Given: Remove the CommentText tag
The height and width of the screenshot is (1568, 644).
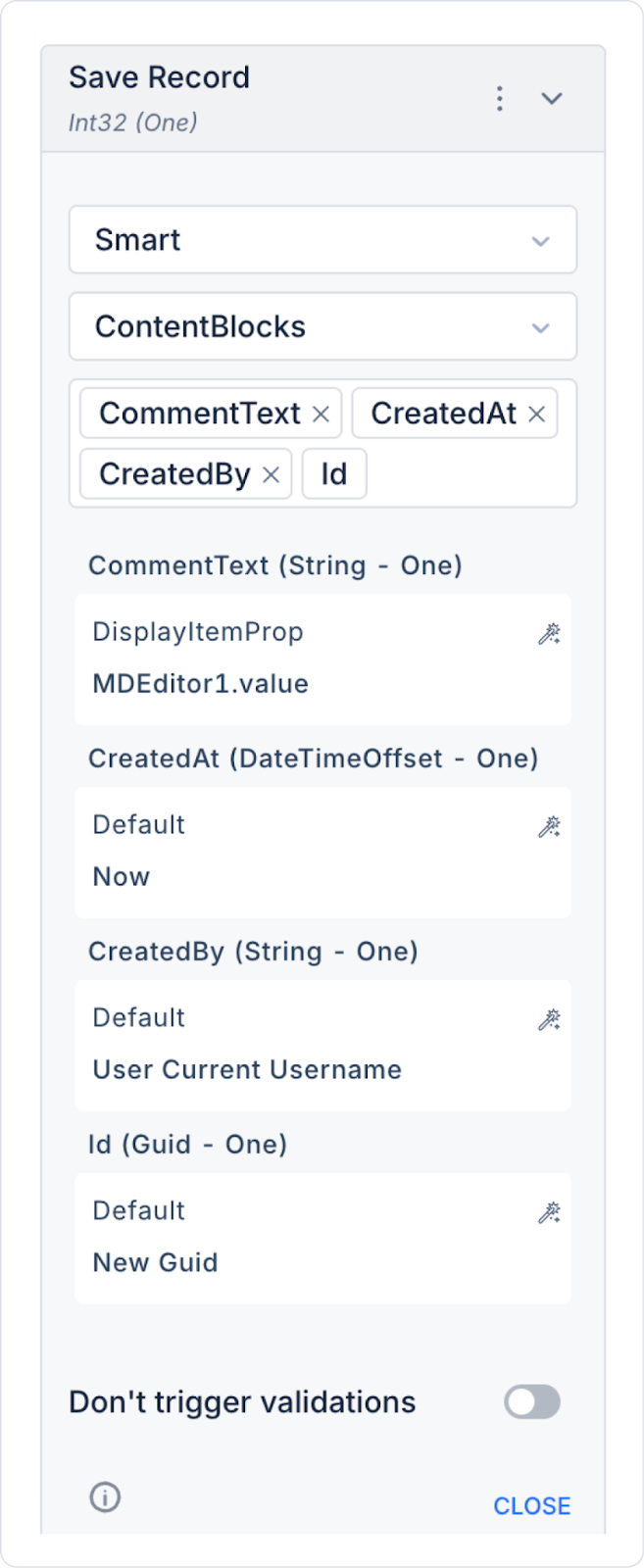Looking at the screenshot, I should coord(321,415).
